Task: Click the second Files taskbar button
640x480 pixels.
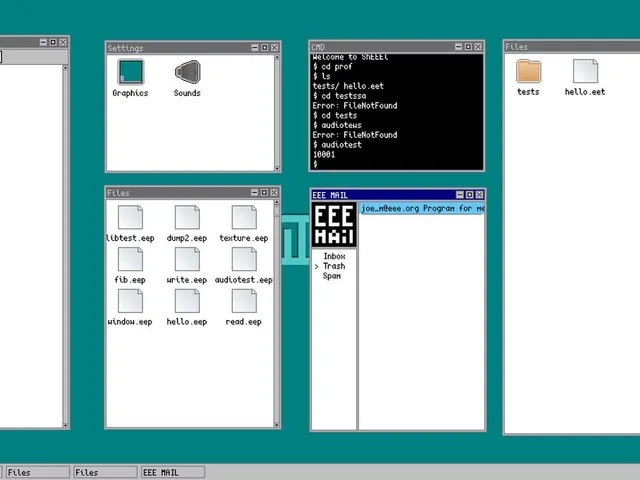Action: pos(105,472)
